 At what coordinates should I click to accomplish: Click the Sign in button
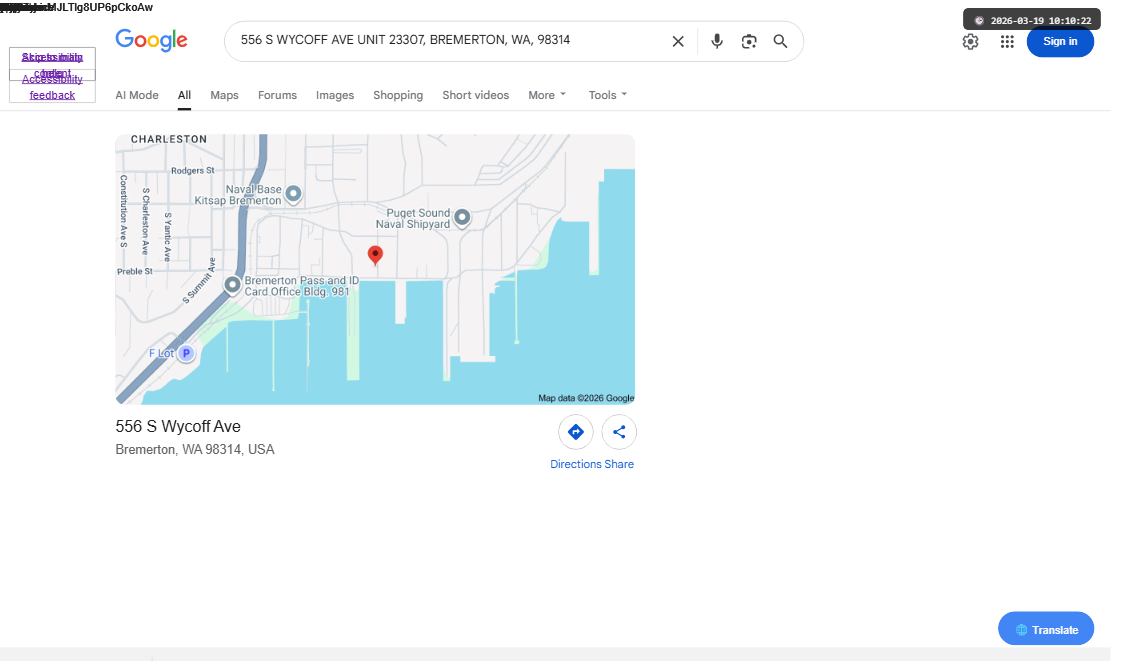click(1059, 42)
